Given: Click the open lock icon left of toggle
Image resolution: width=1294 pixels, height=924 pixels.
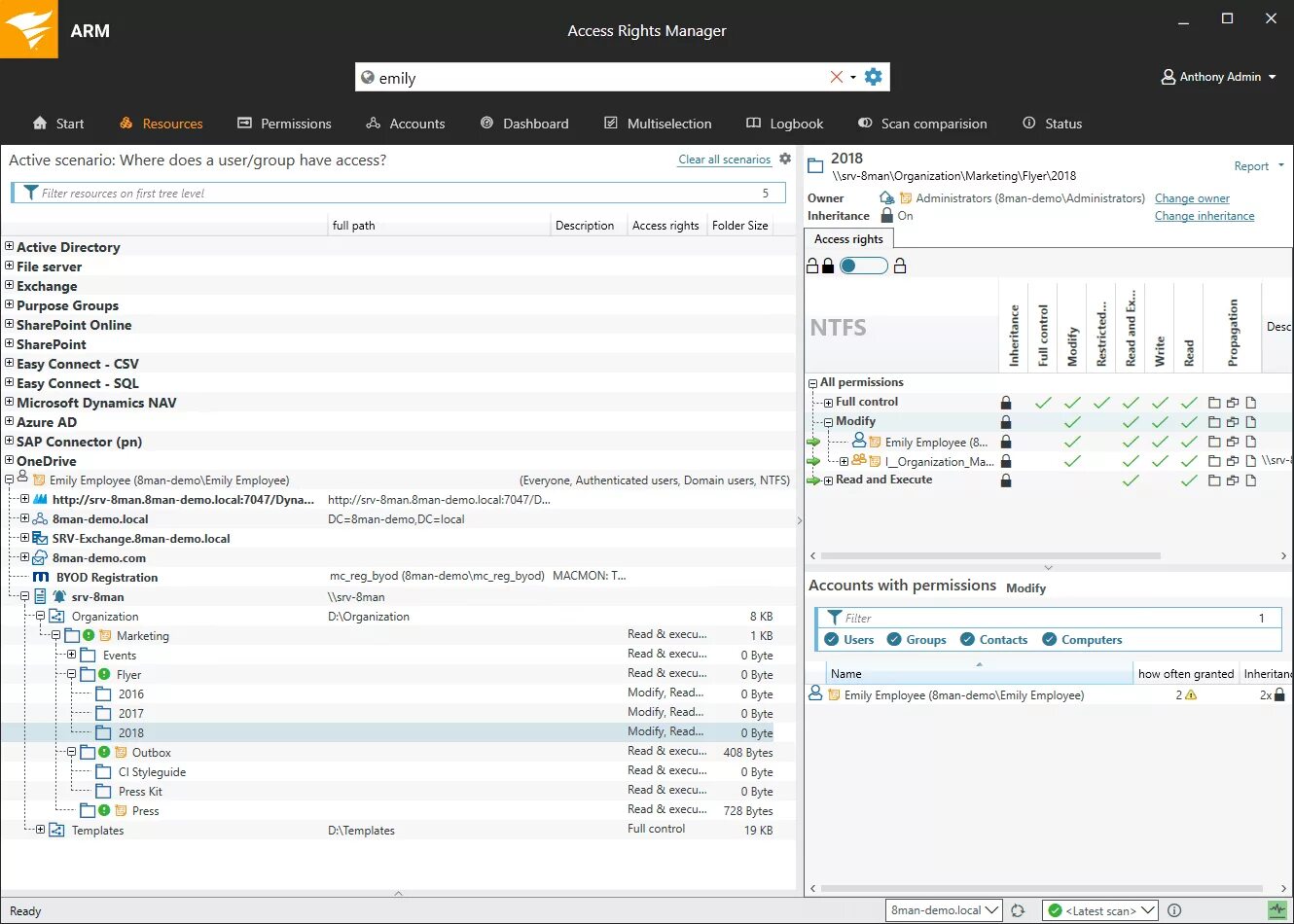Looking at the screenshot, I should pos(812,266).
